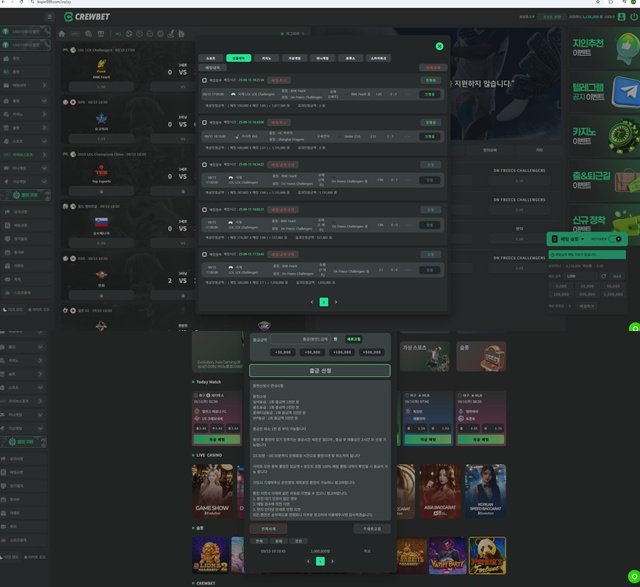Click the home icon in sports category bar

[64, 34]
